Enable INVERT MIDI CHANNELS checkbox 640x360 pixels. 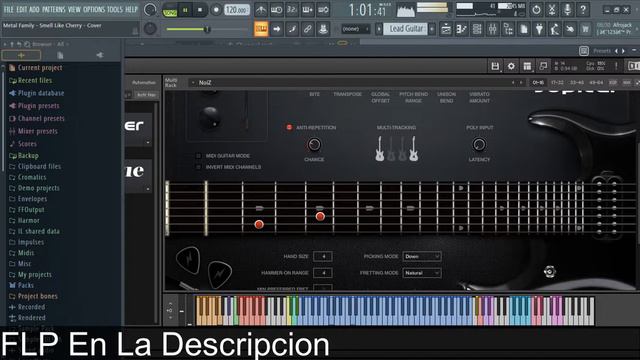tap(198, 167)
